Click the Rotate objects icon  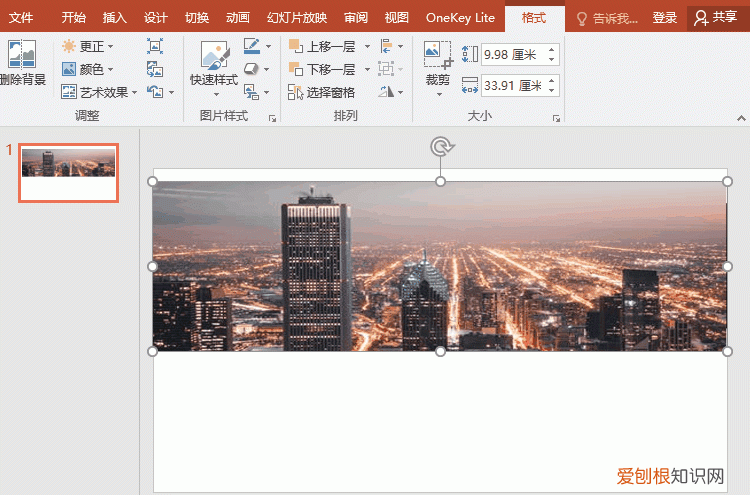point(387,92)
